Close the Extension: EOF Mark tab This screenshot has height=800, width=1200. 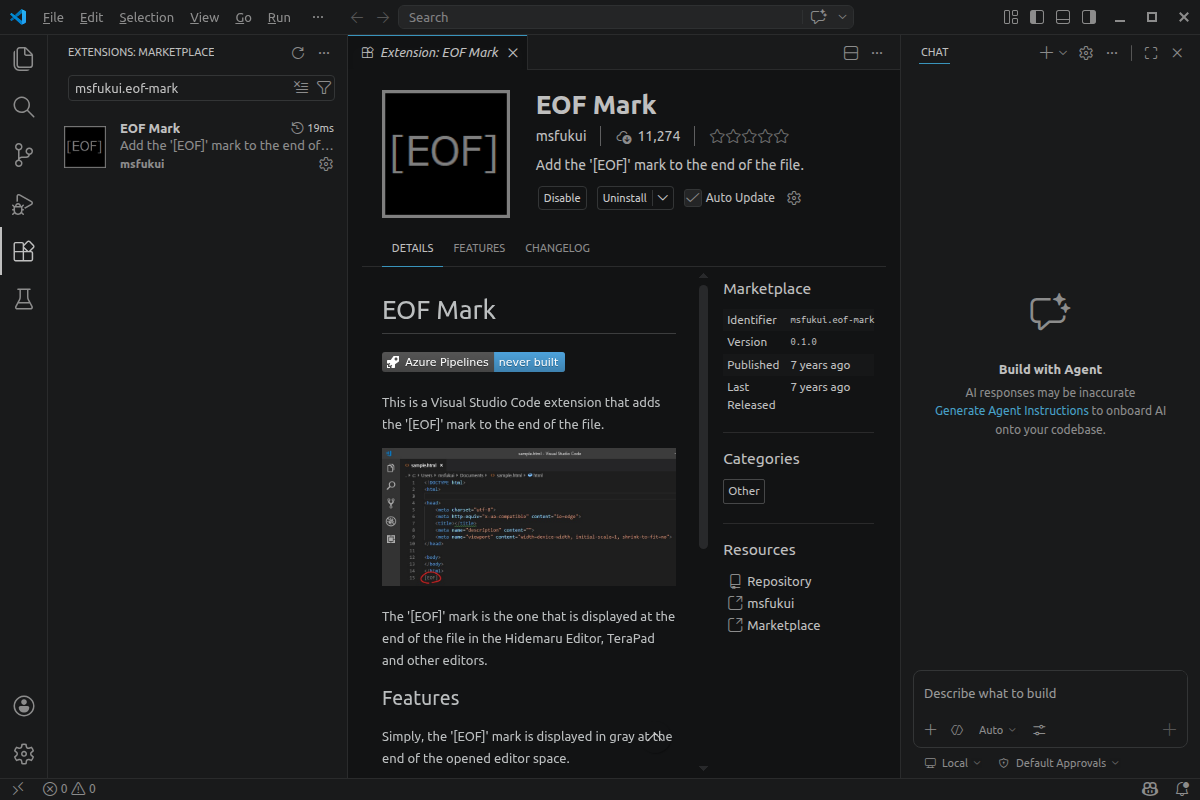click(513, 53)
